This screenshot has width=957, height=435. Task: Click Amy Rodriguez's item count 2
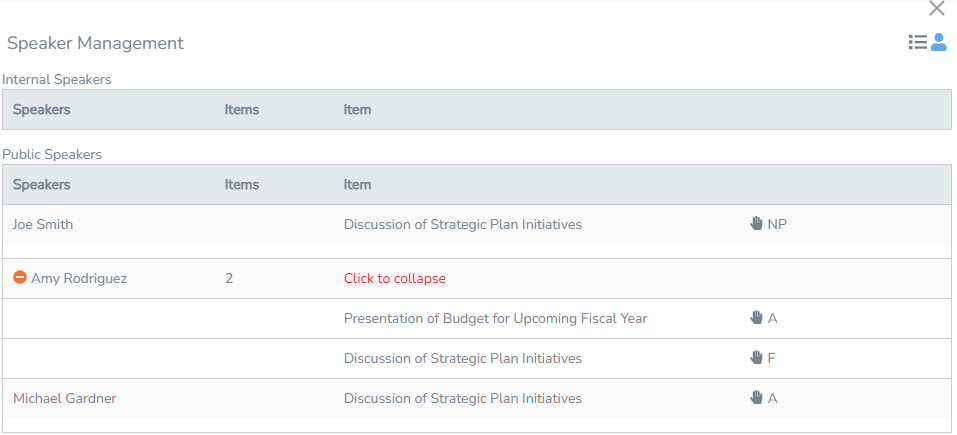229,279
